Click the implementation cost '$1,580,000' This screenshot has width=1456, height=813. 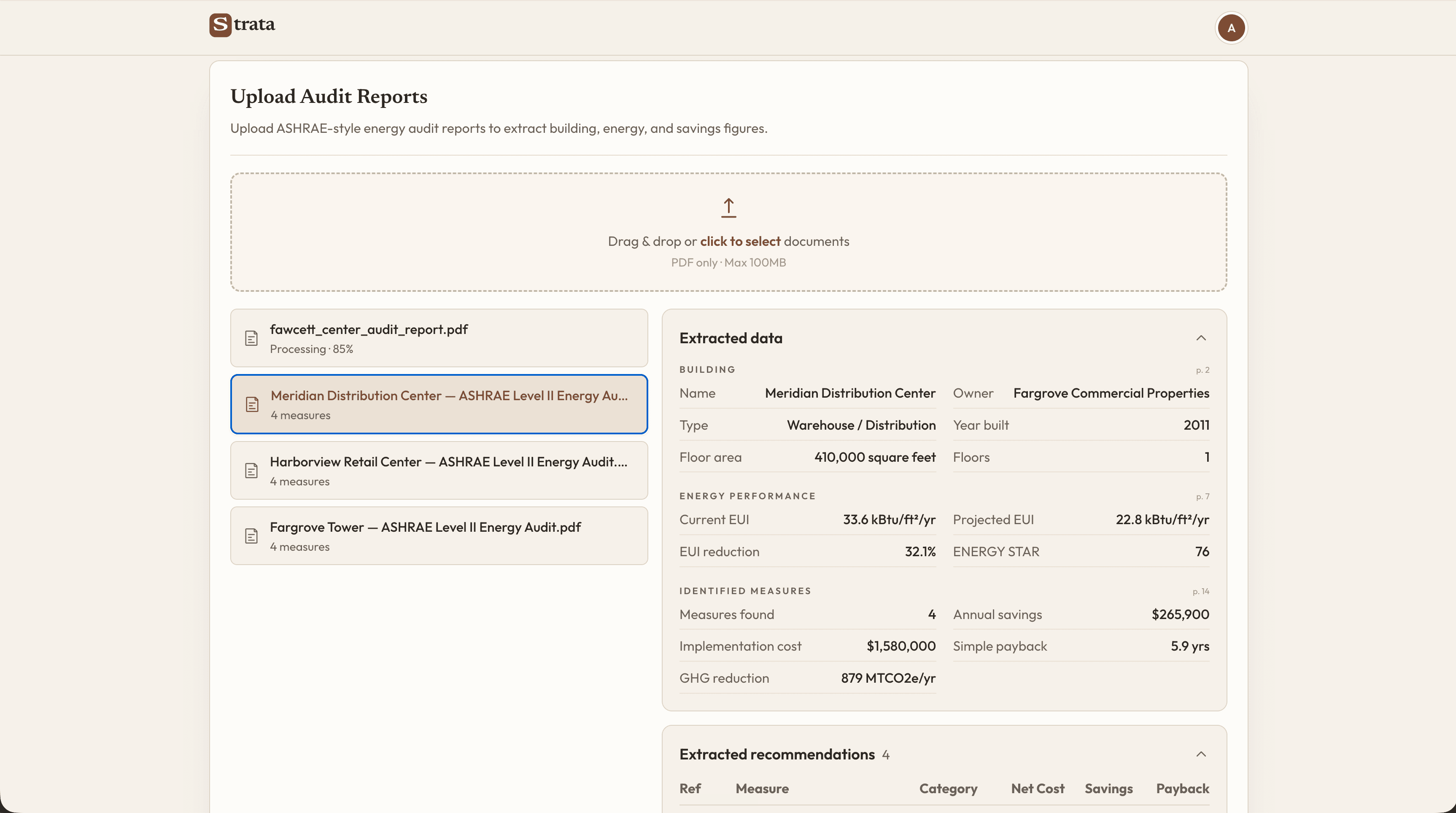[901, 646]
